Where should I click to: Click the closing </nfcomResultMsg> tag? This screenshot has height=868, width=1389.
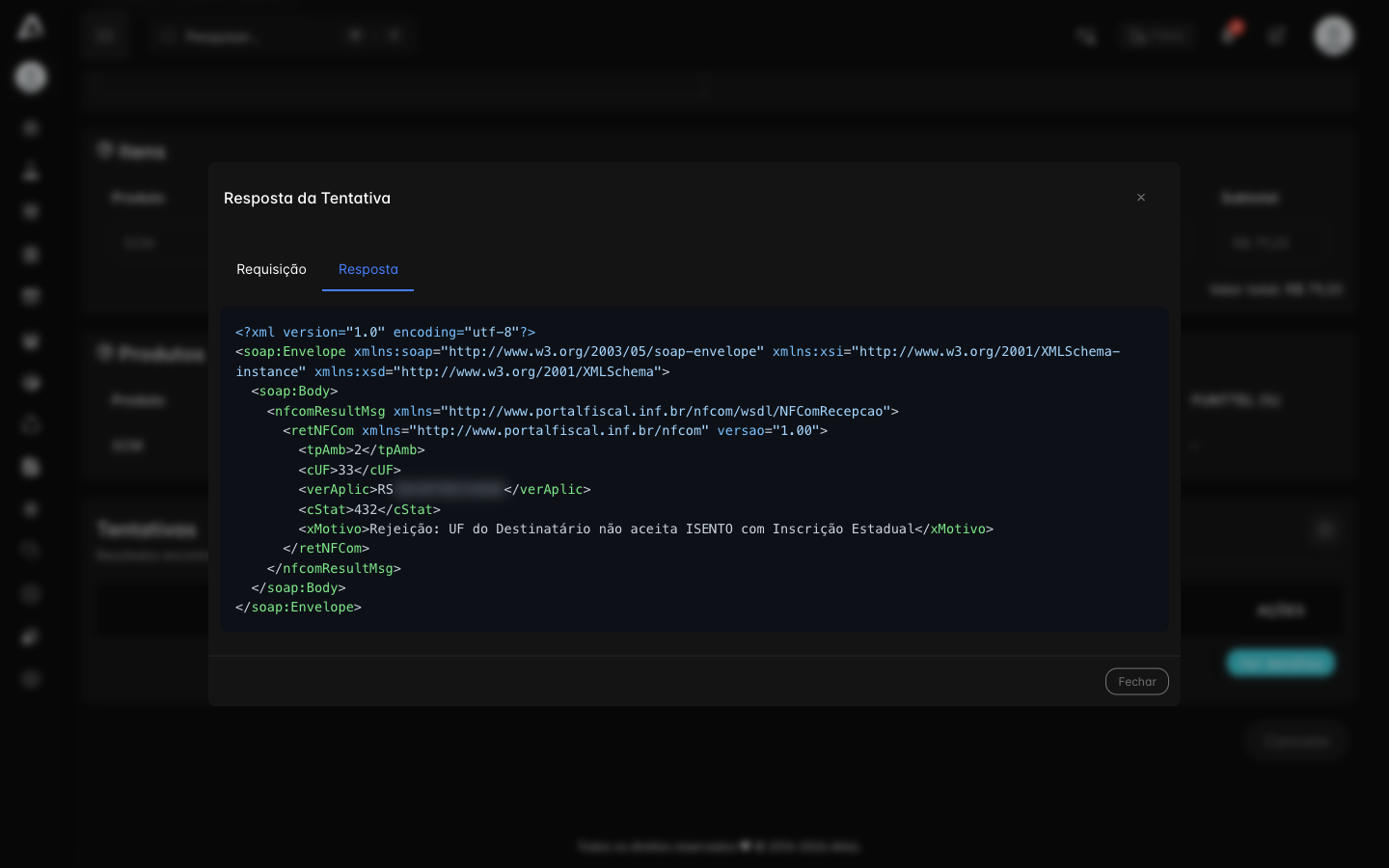pos(334,568)
